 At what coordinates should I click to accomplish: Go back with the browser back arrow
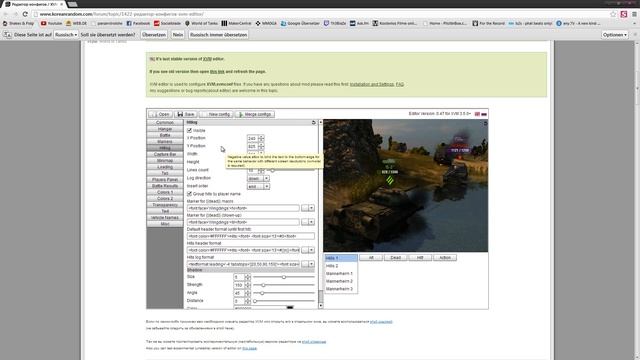click(6, 14)
